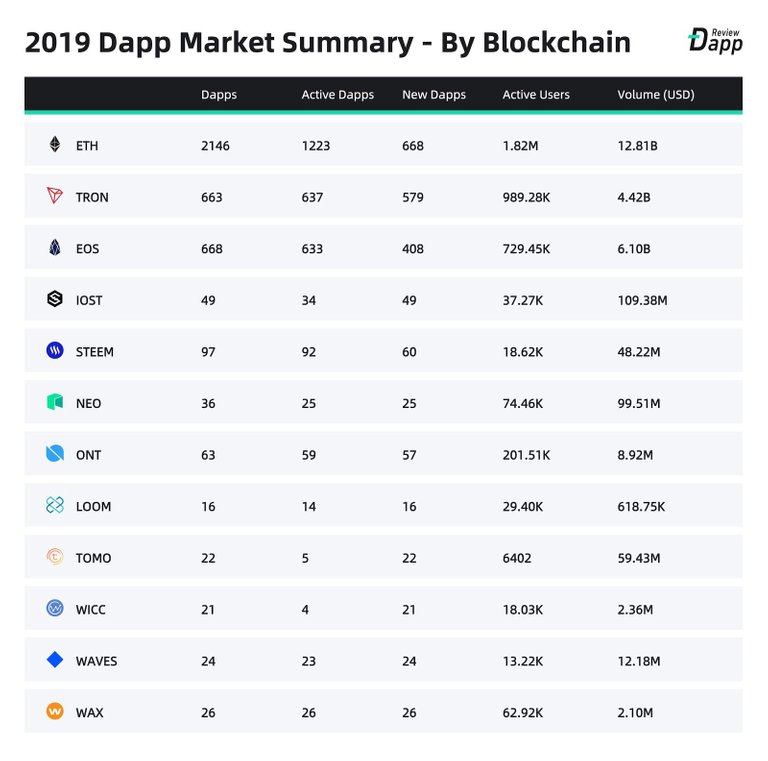Viewport: 768px width, 761px height.
Task: Click the WAVES blue diamond icon
Action: [x=55, y=660]
